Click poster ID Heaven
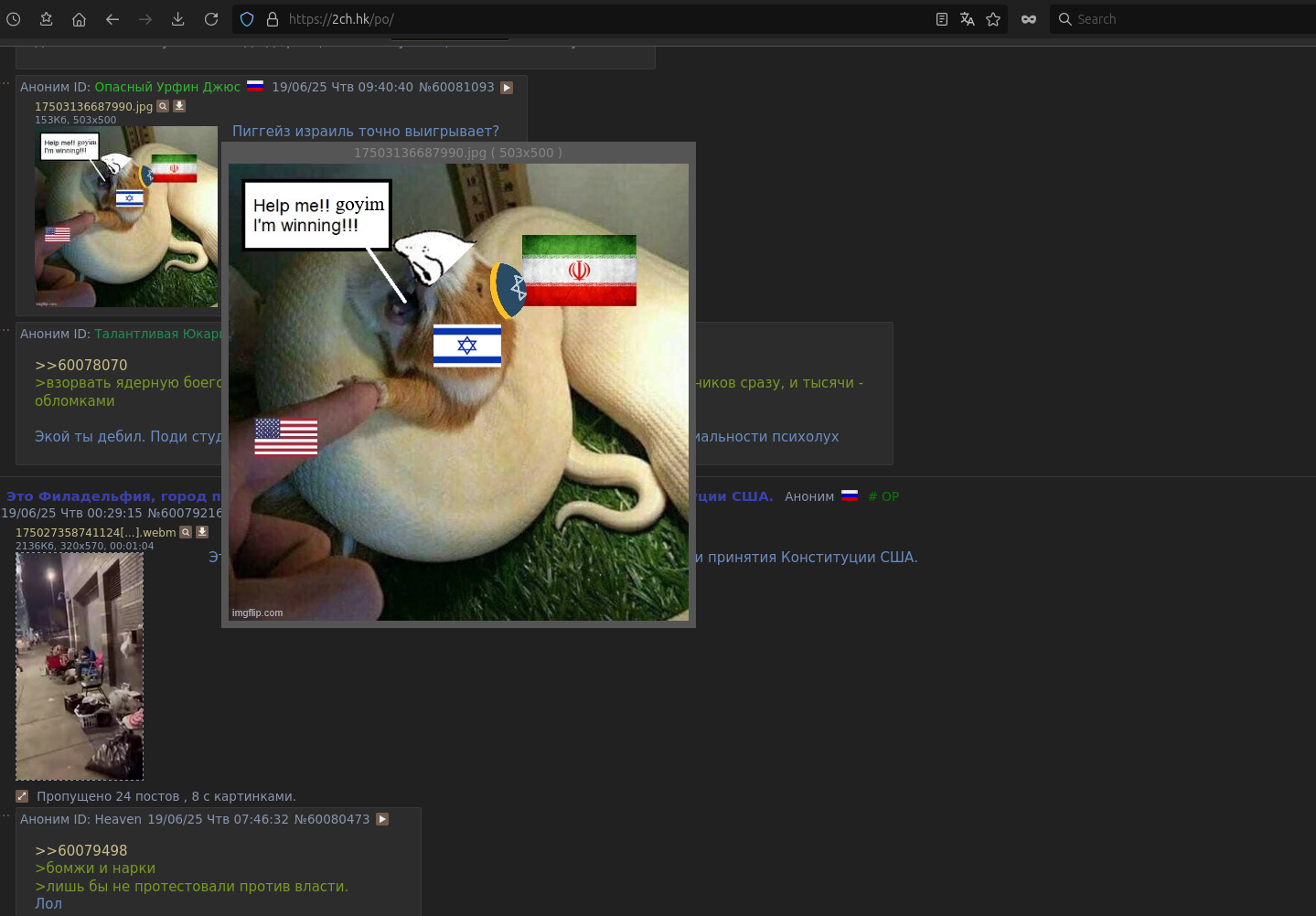 [118, 819]
